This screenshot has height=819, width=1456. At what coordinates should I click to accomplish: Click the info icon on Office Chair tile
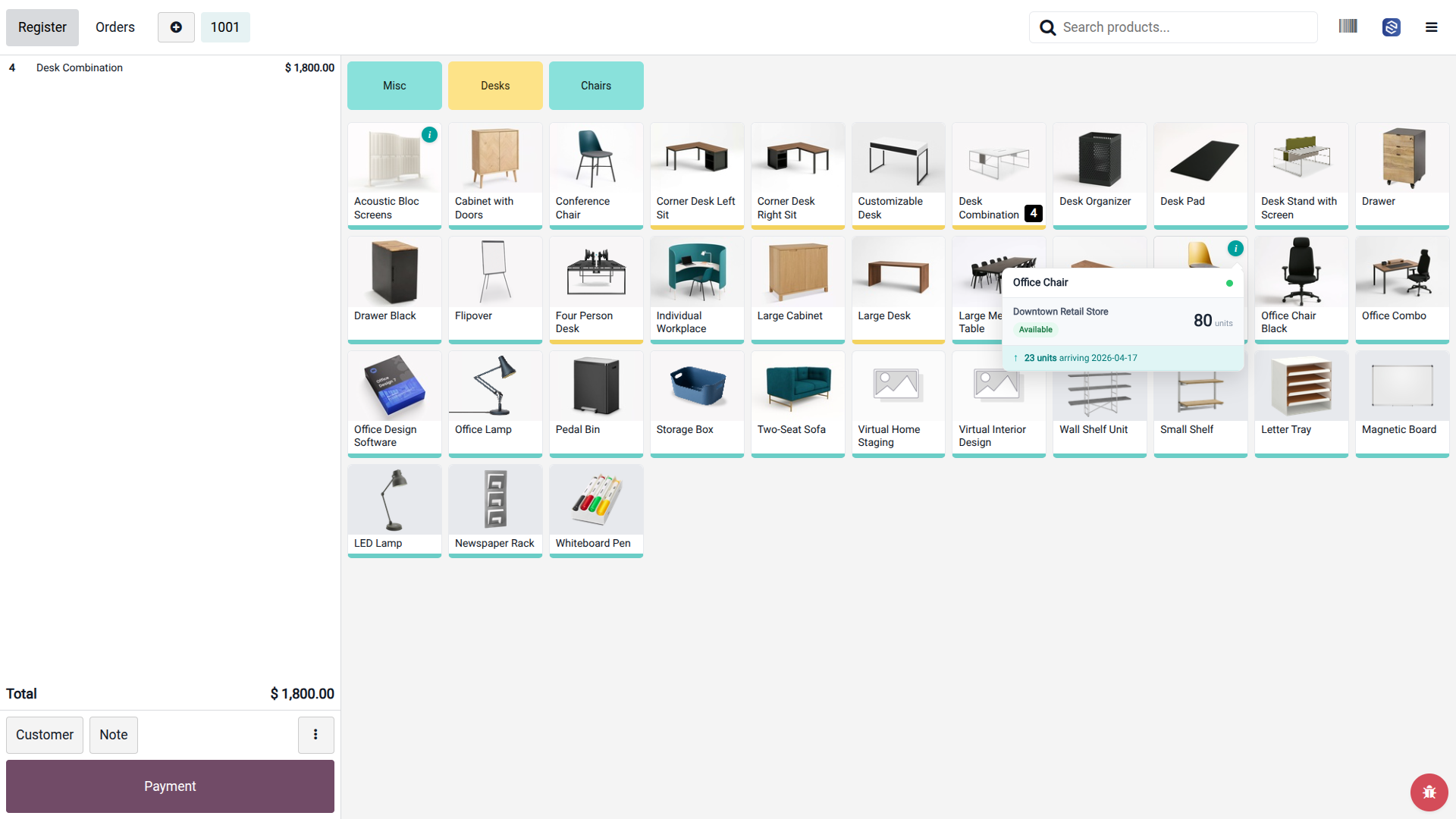(x=1235, y=248)
